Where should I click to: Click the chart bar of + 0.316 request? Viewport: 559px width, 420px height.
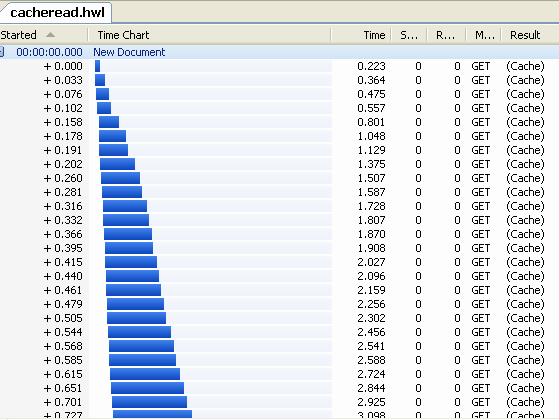tap(125, 206)
